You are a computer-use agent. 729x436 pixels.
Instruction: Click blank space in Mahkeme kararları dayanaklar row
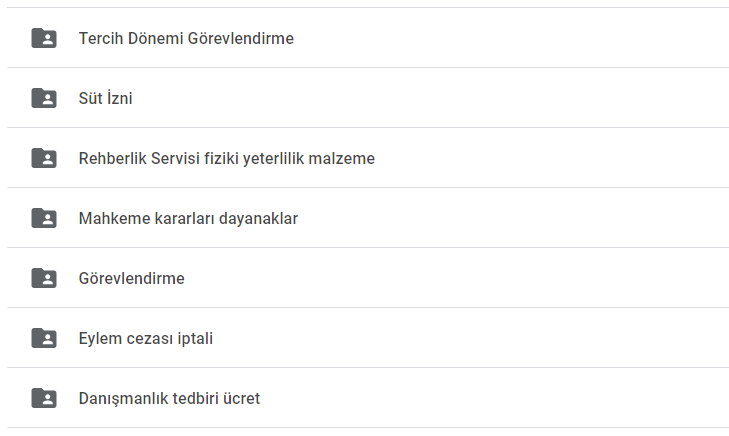pyautogui.click(x=511, y=218)
